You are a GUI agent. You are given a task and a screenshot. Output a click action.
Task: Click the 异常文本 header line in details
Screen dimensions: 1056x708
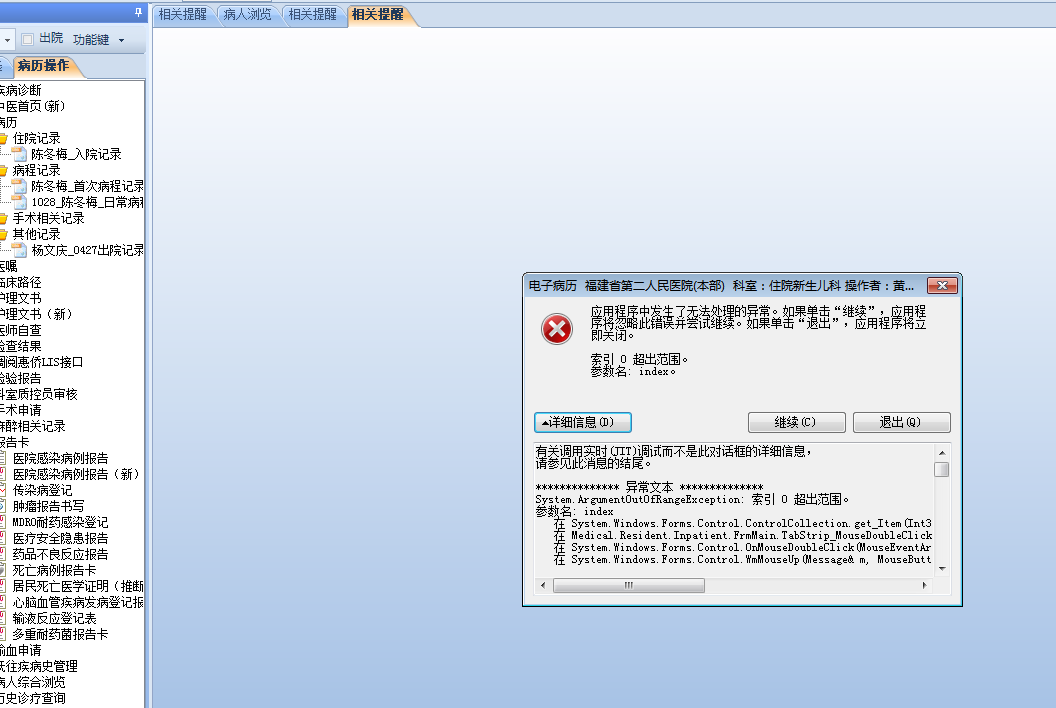(x=649, y=487)
